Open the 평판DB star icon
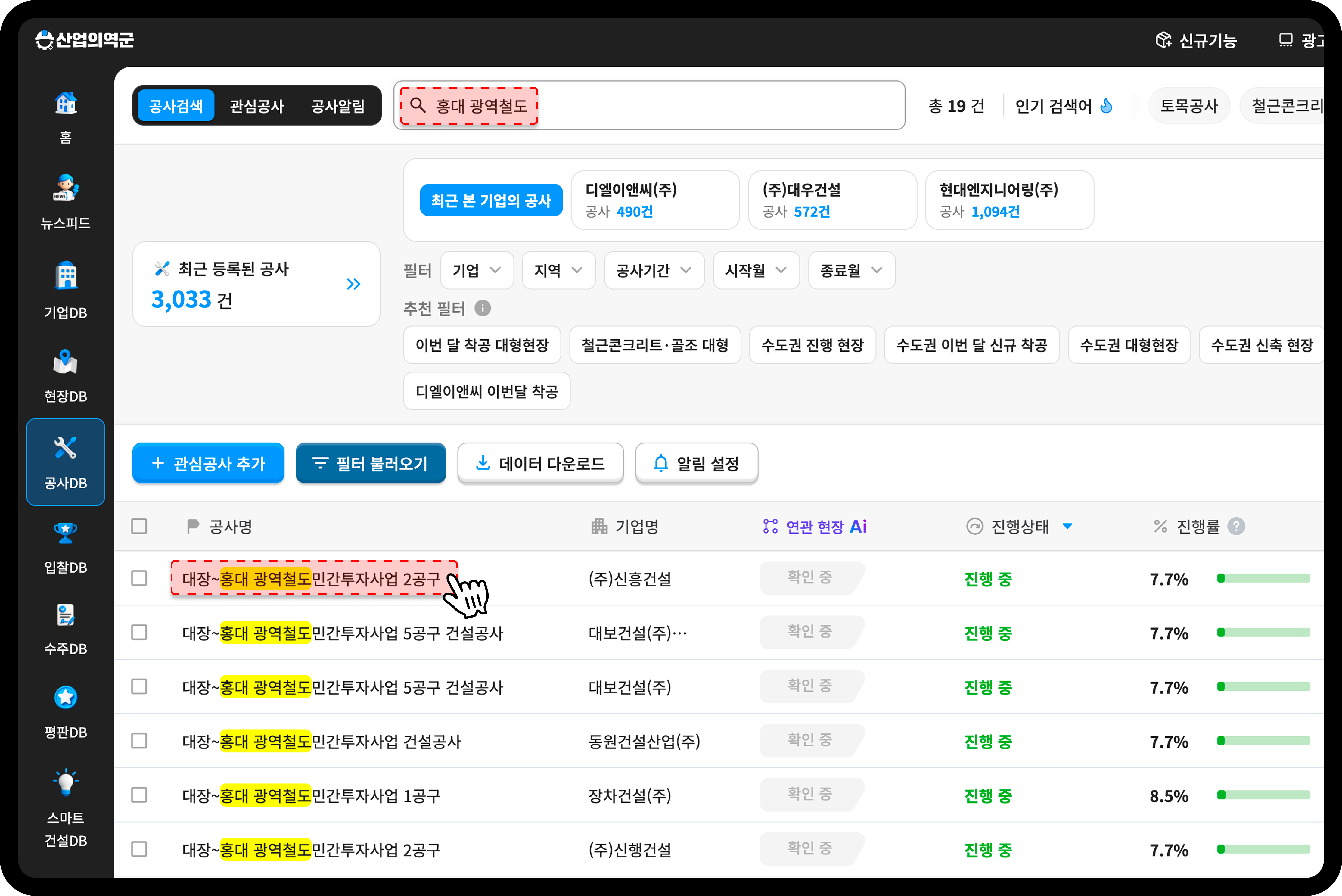The image size is (1342, 896). point(66,697)
